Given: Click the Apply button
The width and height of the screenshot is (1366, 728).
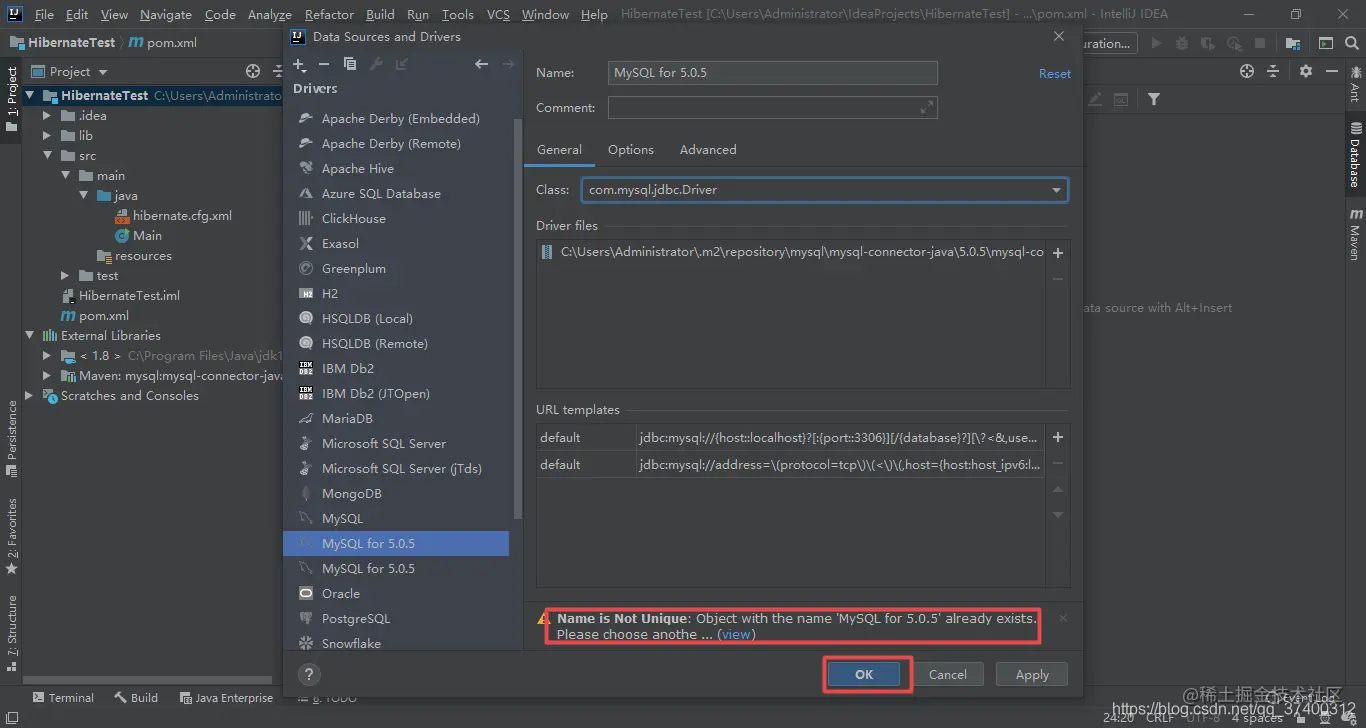Looking at the screenshot, I should coord(1032,675).
